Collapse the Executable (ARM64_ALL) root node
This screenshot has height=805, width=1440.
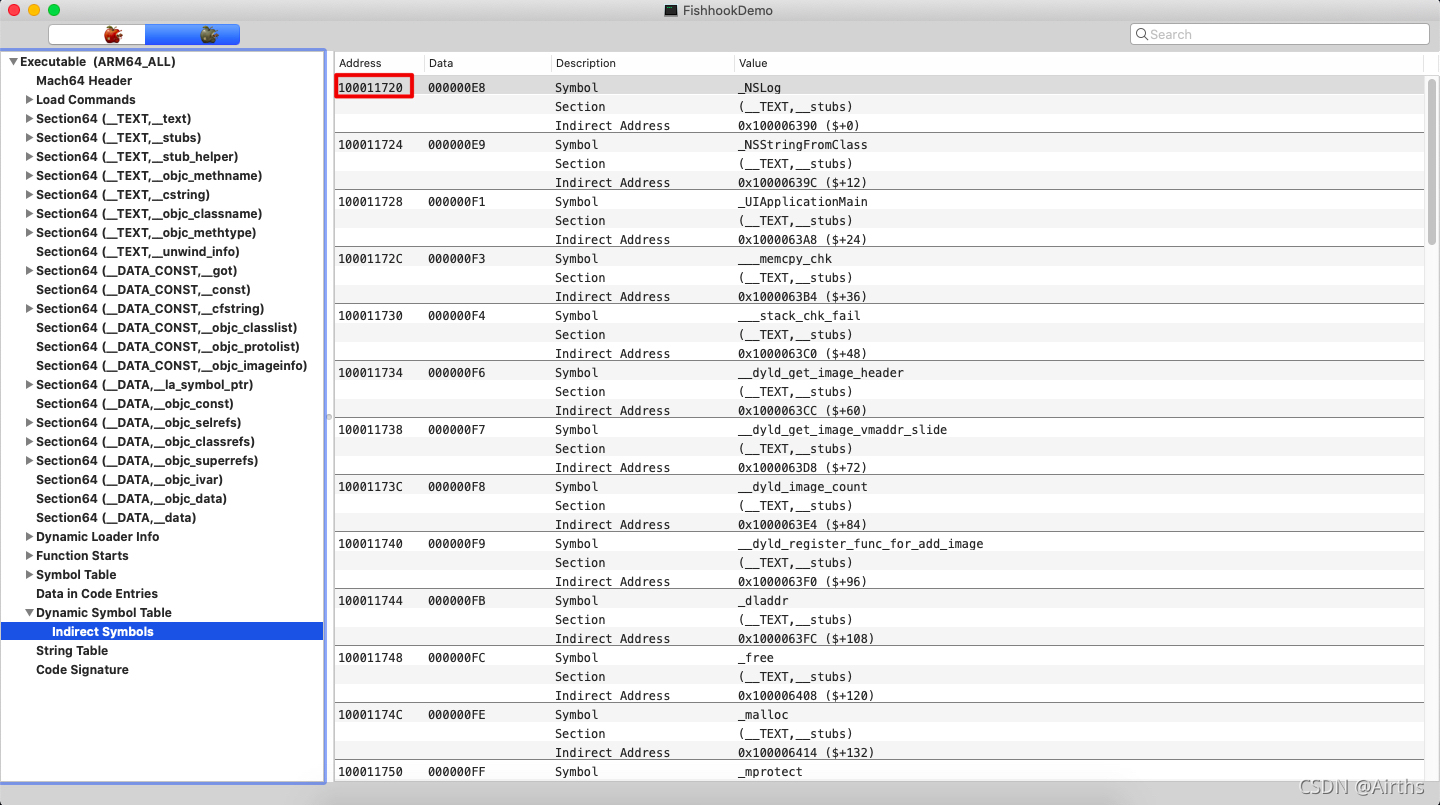coord(13,62)
